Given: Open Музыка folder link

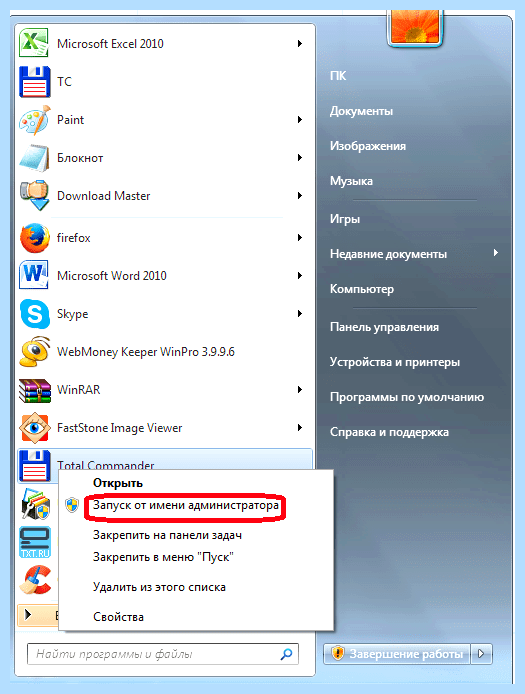Looking at the screenshot, I should click(x=351, y=181).
